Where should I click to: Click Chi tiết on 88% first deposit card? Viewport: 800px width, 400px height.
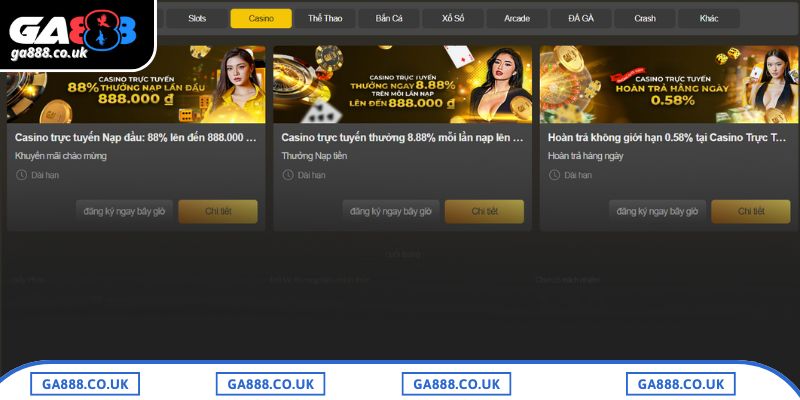coord(218,211)
